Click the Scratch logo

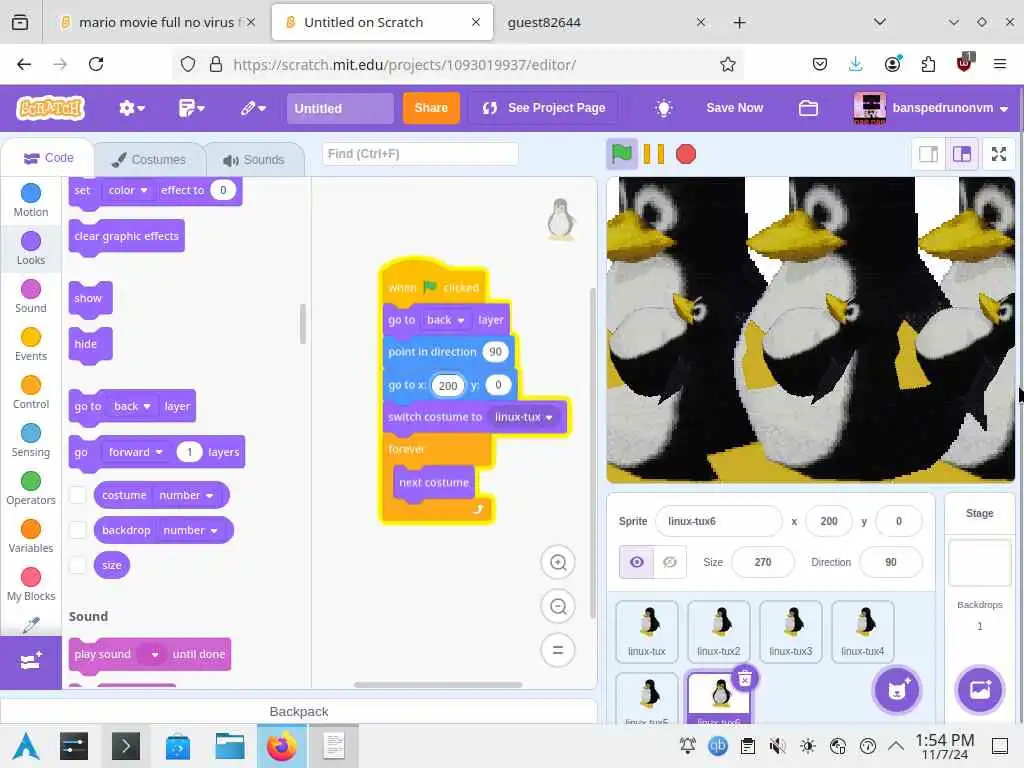pos(50,108)
